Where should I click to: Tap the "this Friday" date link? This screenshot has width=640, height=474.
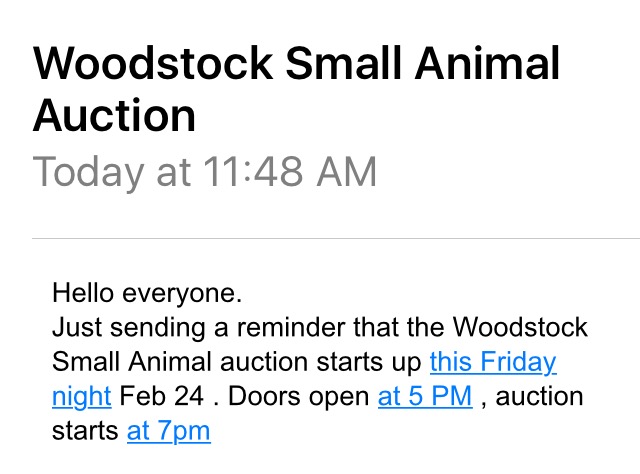492,361
